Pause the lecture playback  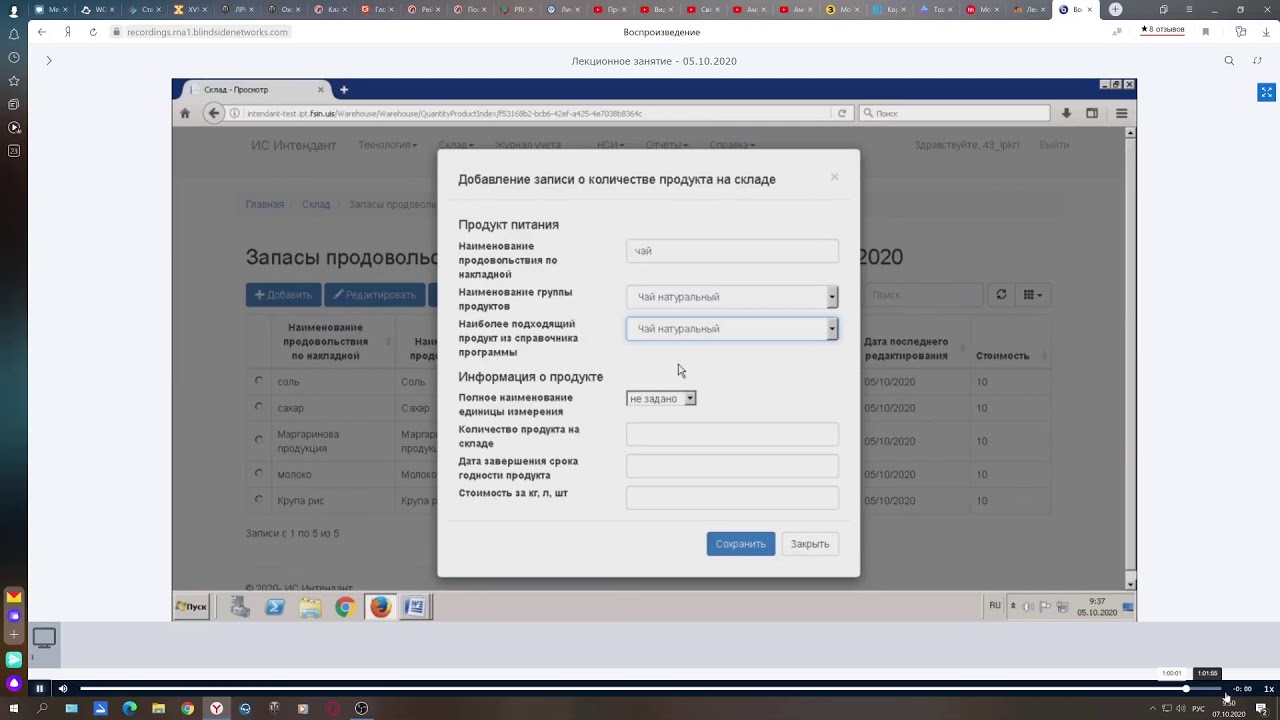[x=40, y=688]
